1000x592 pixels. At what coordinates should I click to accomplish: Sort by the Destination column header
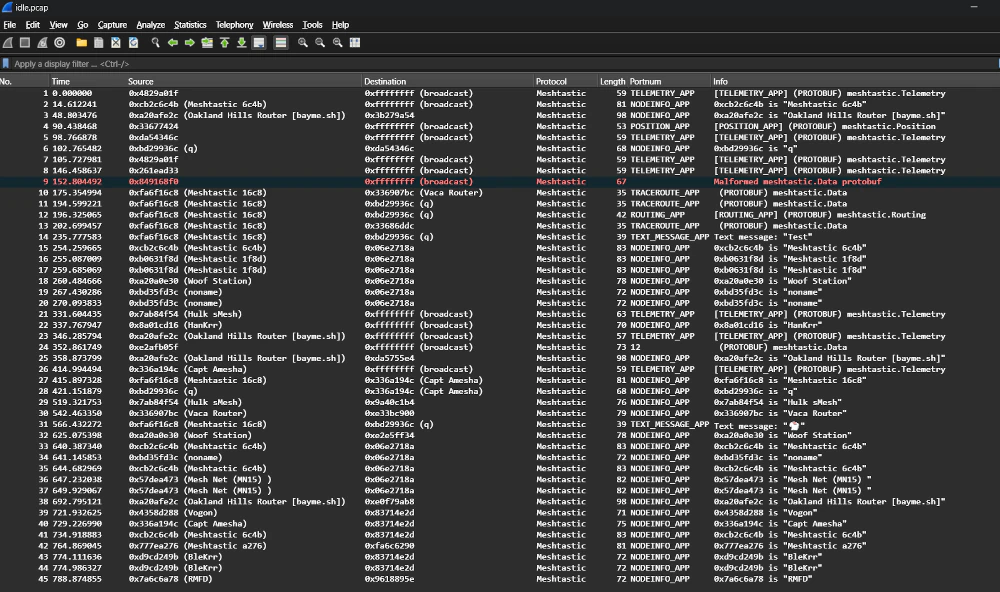click(x=447, y=82)
